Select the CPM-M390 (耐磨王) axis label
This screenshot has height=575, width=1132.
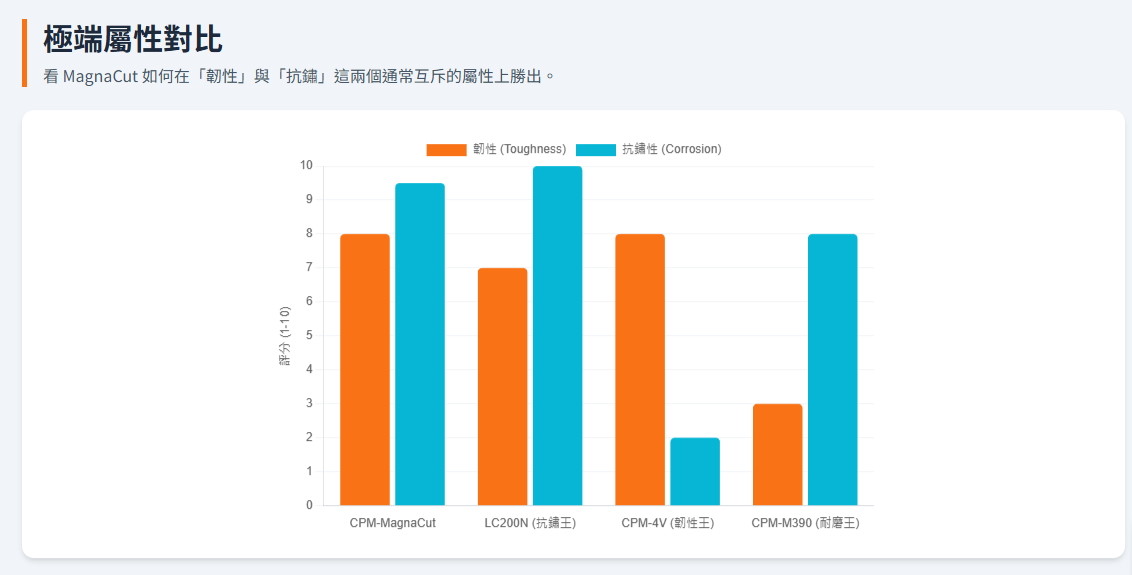(805, 523)
